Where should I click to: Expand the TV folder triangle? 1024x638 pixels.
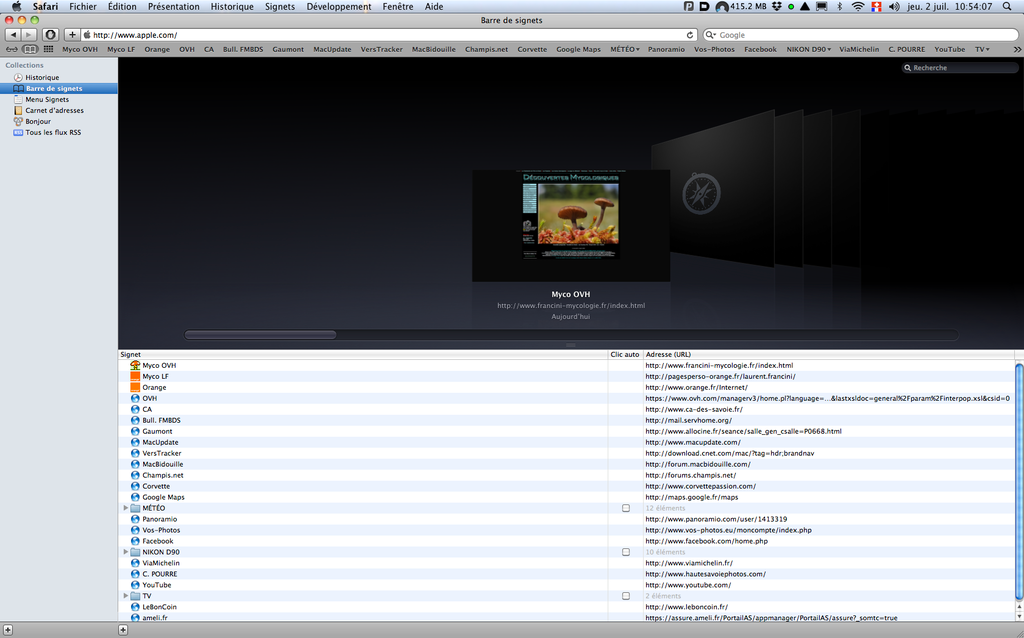pyautogui.click(x=125, y=596)
